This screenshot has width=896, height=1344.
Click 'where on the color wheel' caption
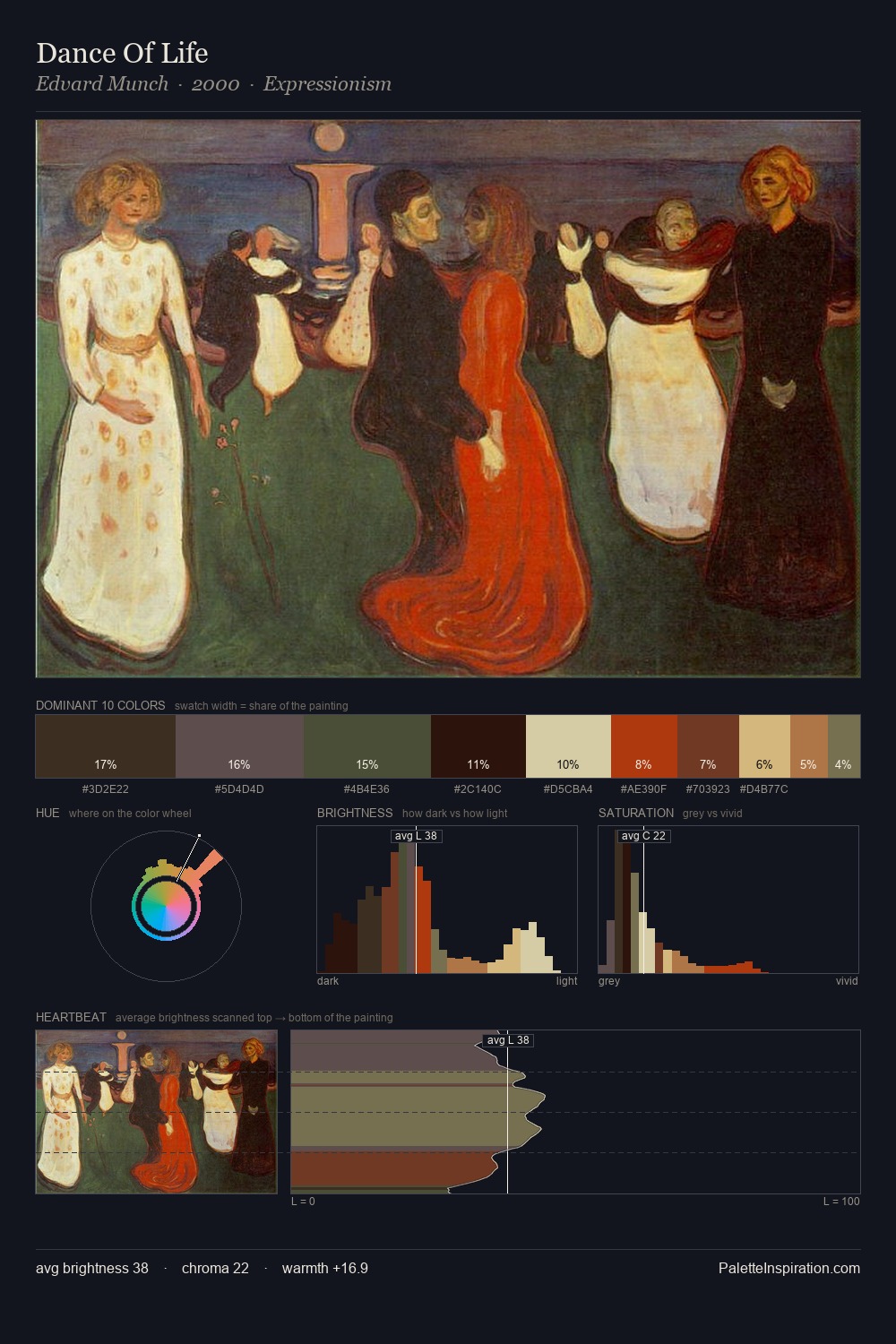pos(130,814)
